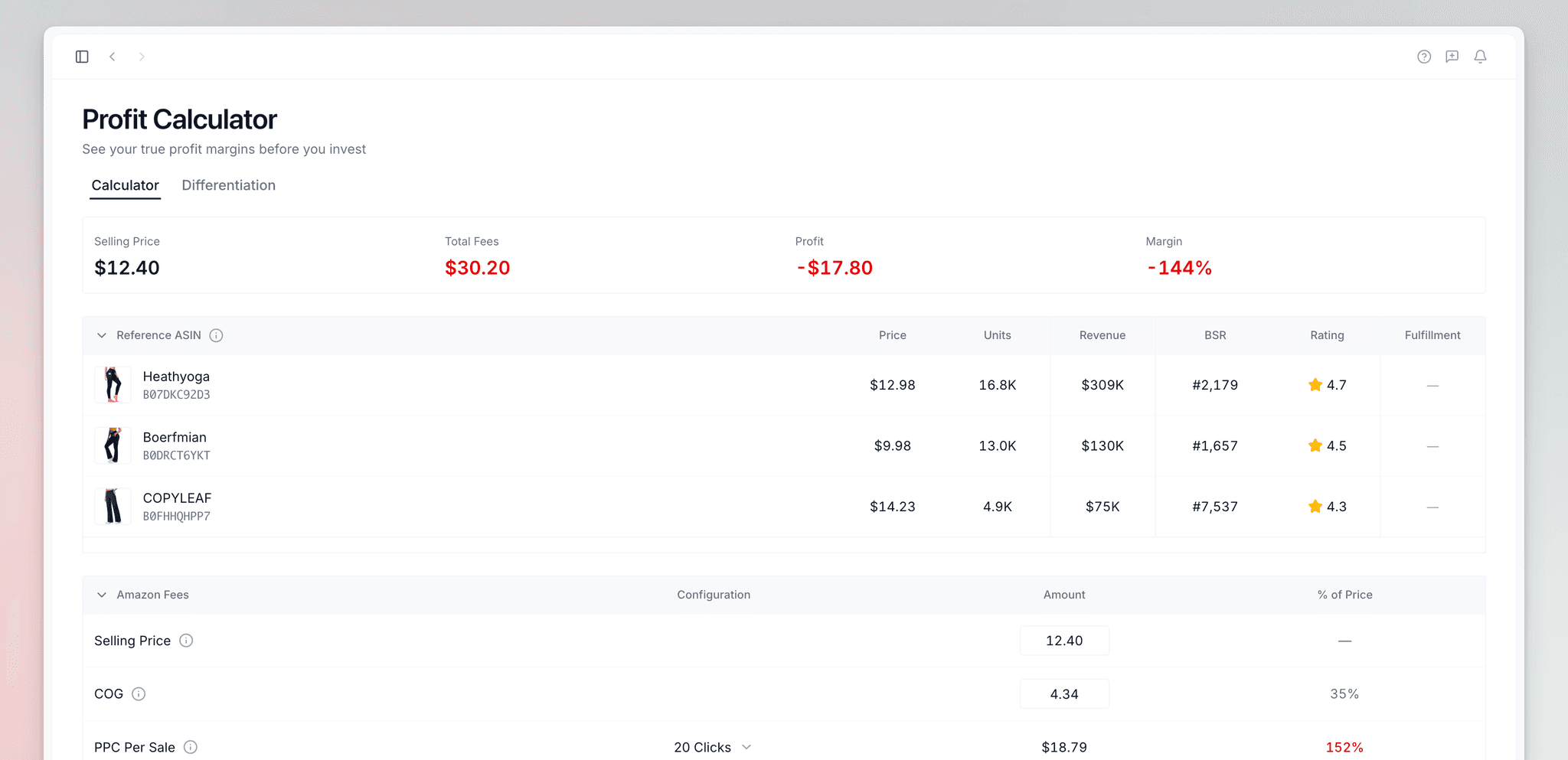Open the COPYLEAF product thumbnail

113,507
